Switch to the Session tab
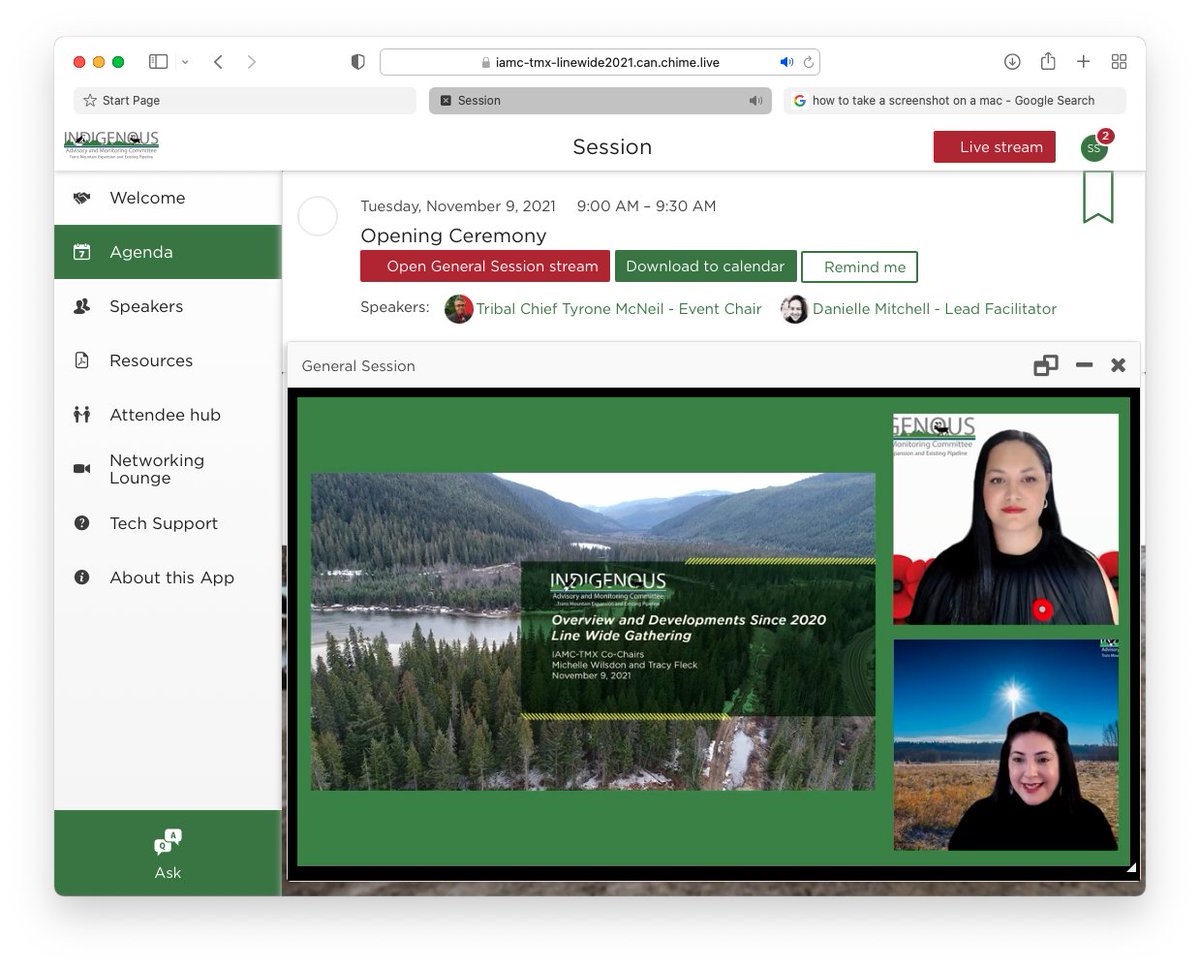The height and width of the screenshot is (968, 1200). (x=600, y=100)
